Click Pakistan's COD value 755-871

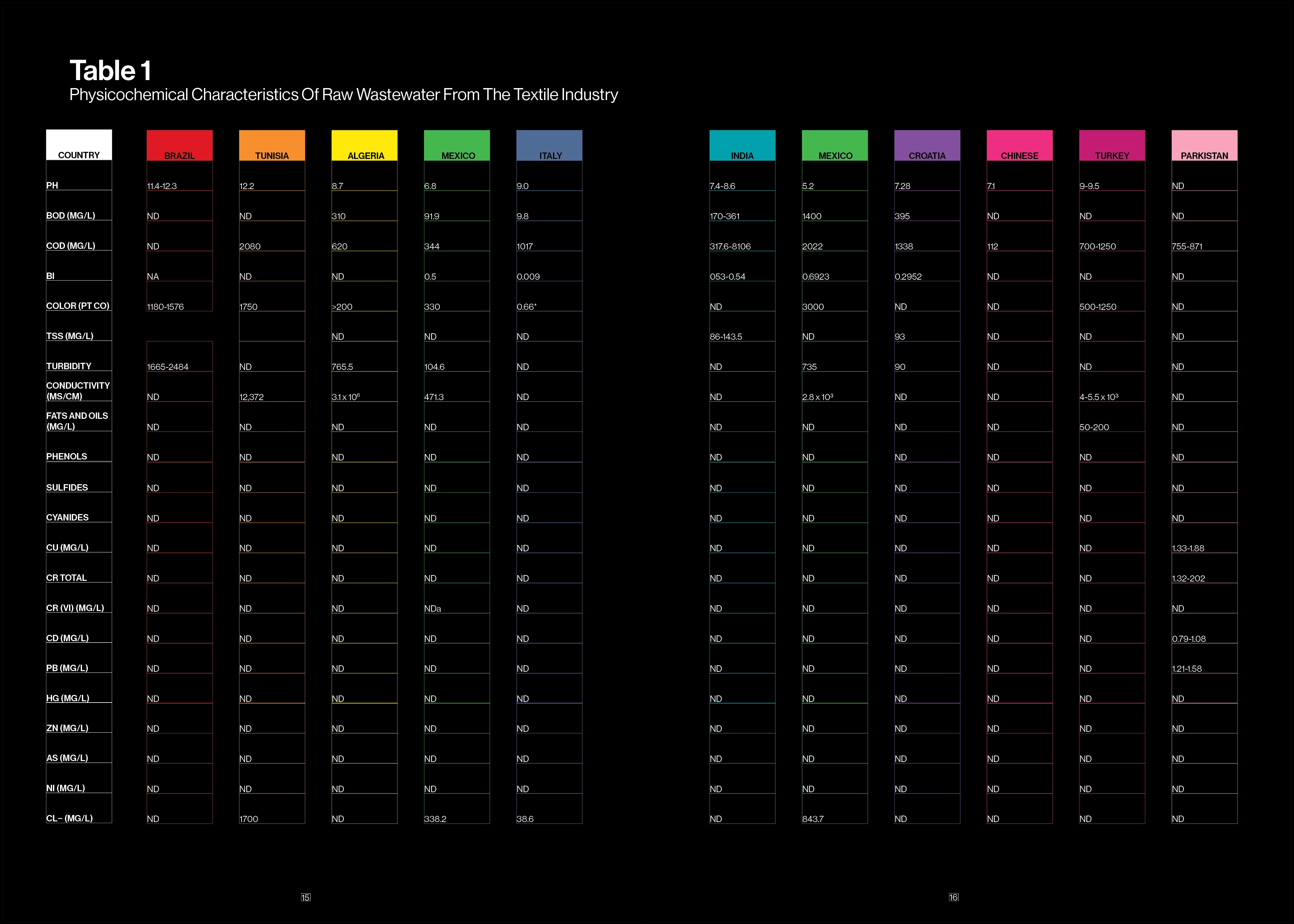click(1187, 246)
